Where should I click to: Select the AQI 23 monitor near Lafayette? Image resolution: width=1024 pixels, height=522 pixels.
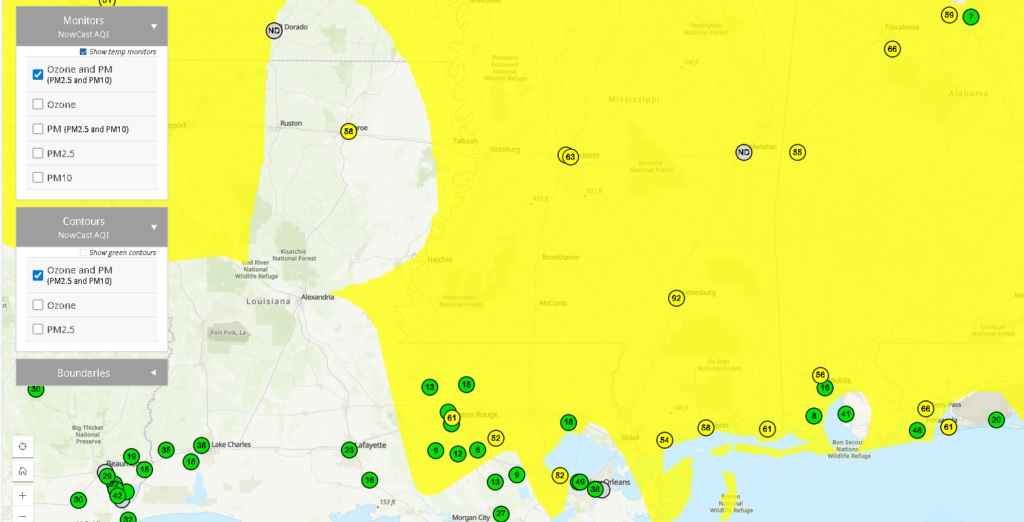[349, 450]
